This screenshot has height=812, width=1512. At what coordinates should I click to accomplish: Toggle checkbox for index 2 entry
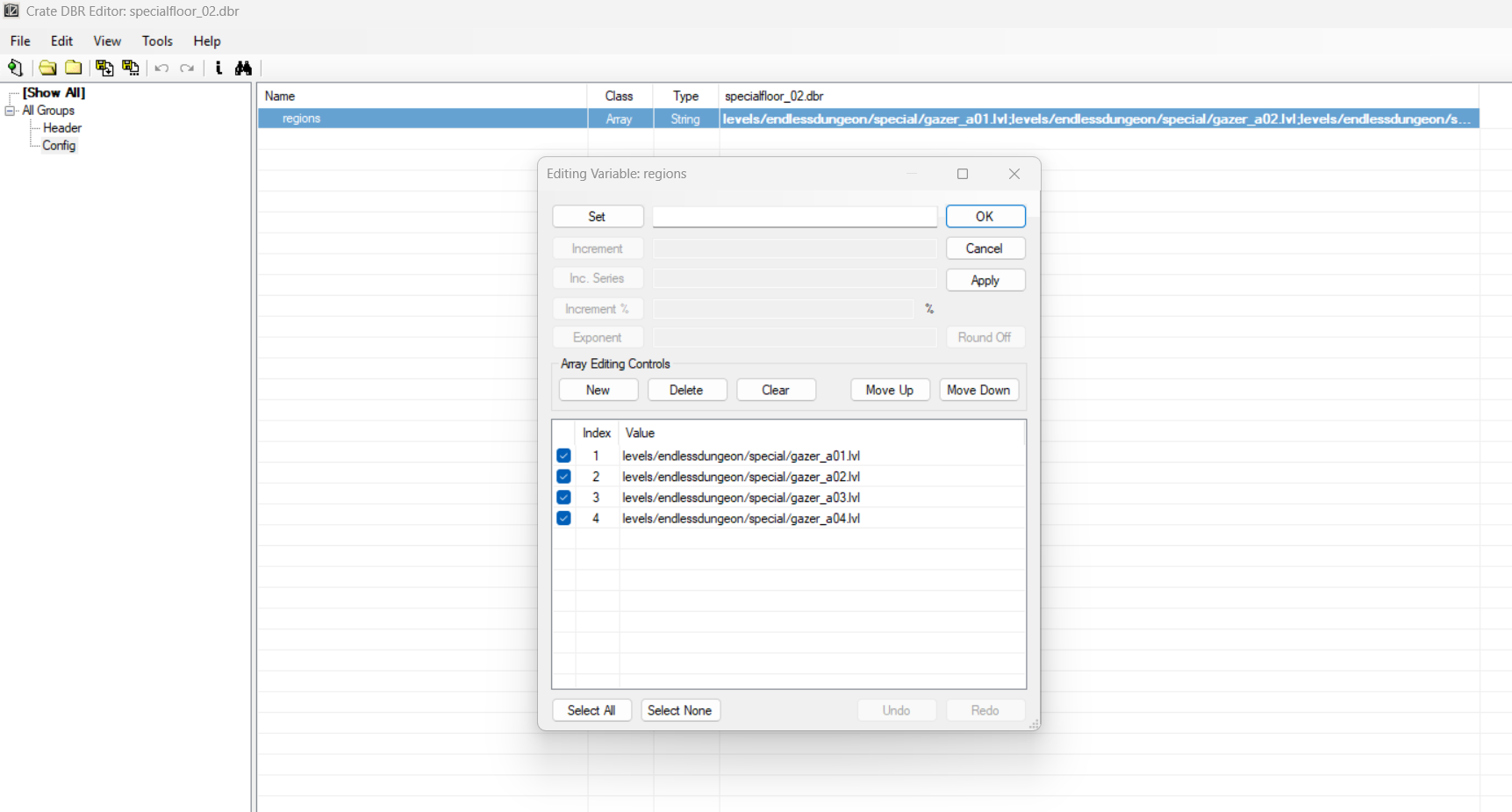[x=563, y=477]
